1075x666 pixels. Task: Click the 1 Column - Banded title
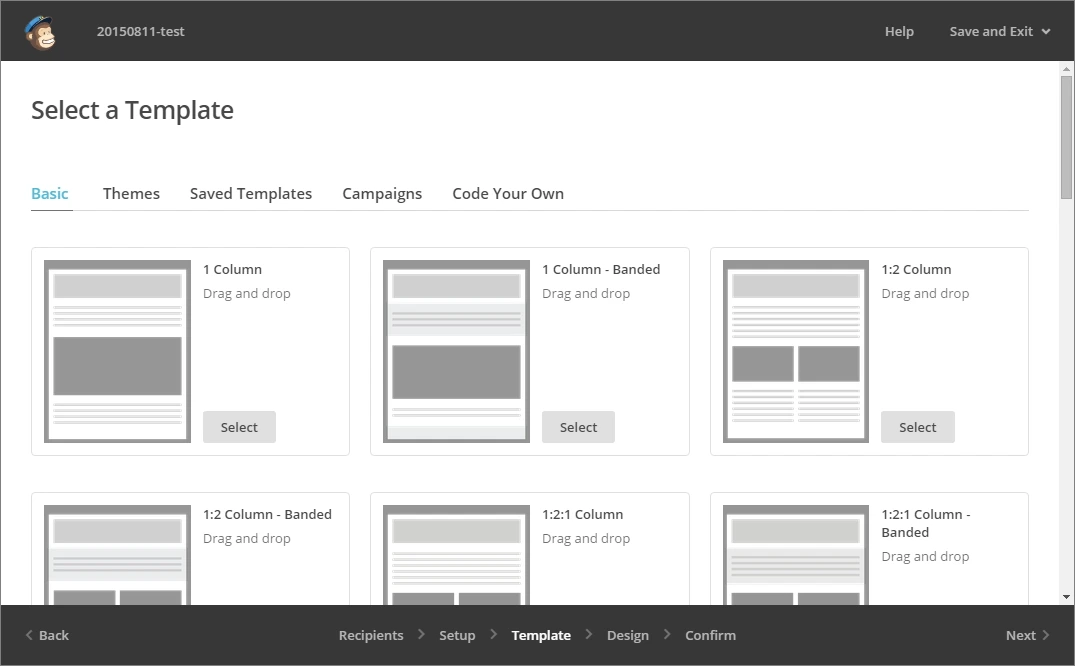(601, 270)
